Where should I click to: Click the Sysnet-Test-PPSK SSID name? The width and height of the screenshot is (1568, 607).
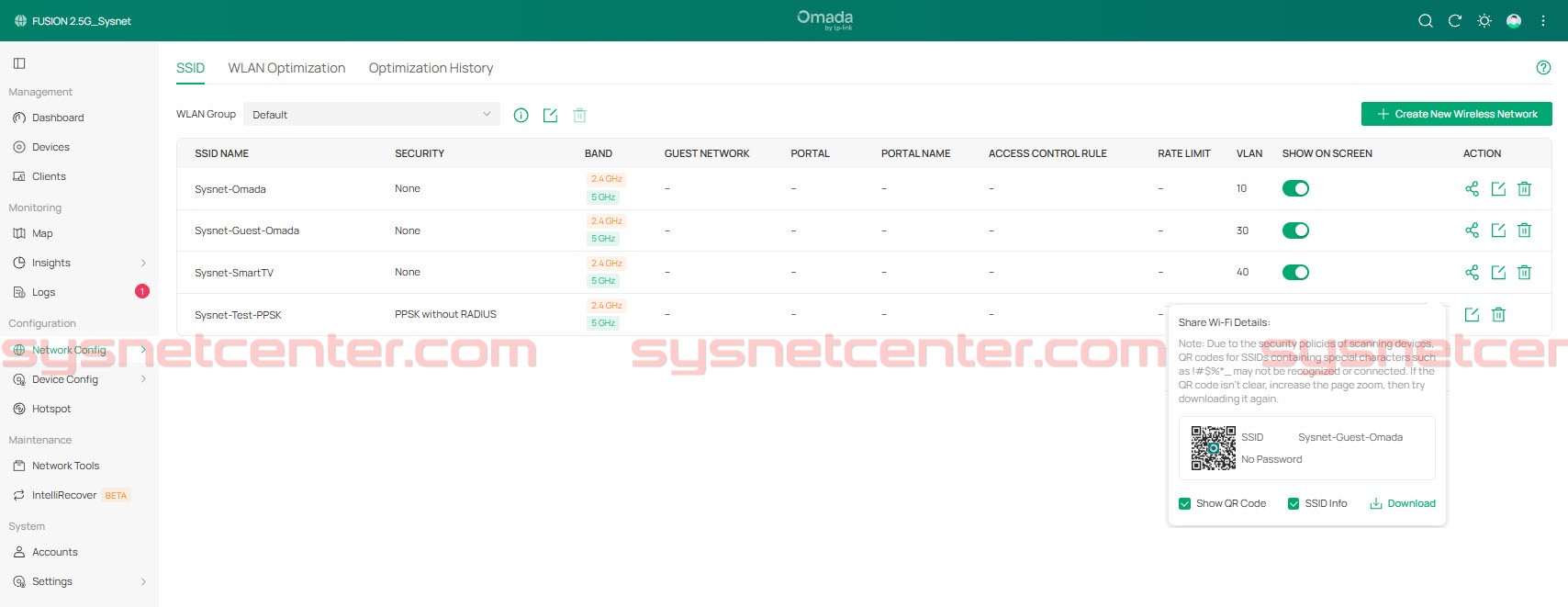238,315
